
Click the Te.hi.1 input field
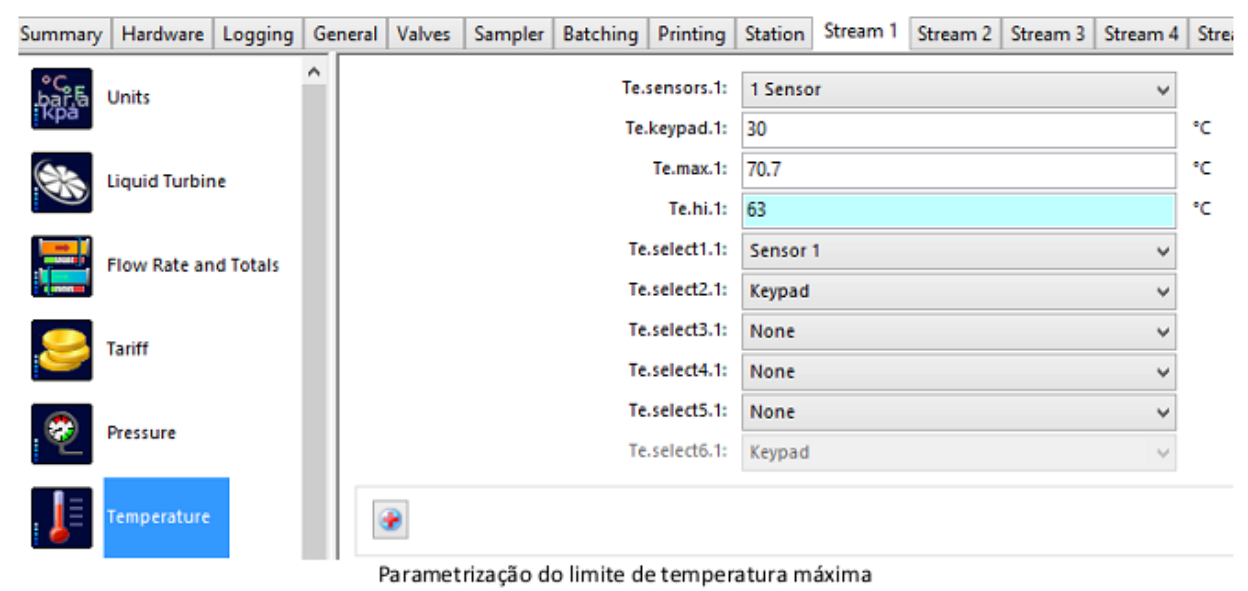coord(958,210)
